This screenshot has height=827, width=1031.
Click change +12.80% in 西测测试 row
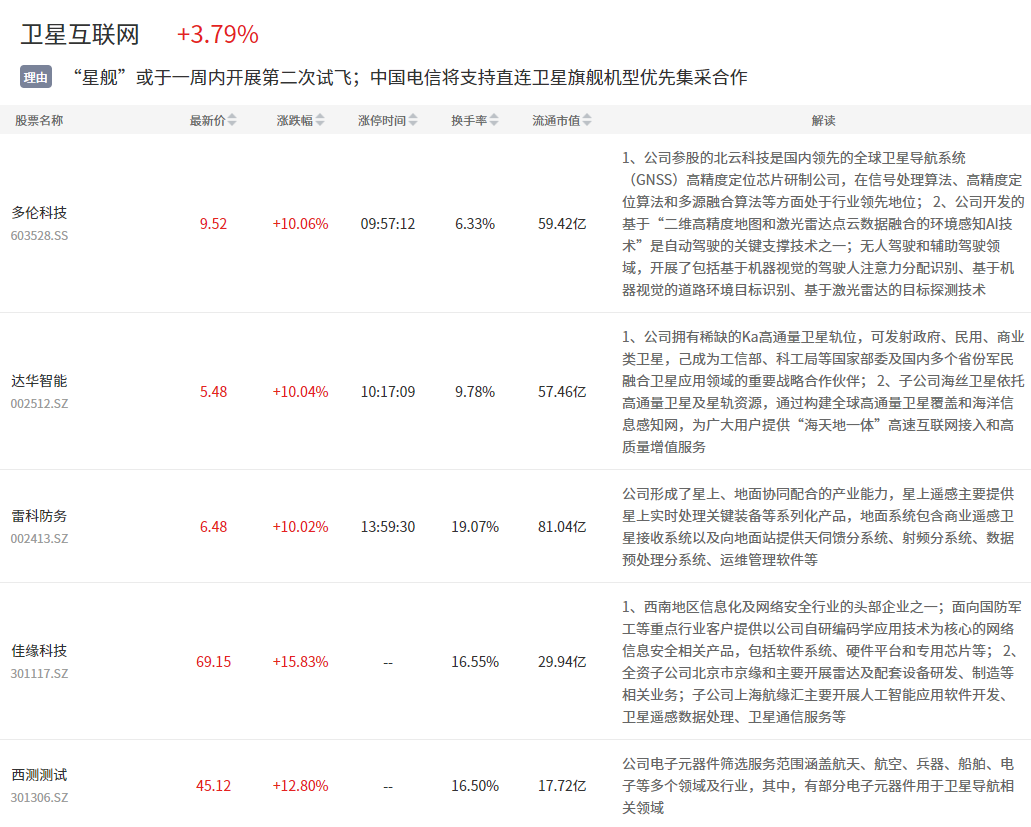point(300,786)
